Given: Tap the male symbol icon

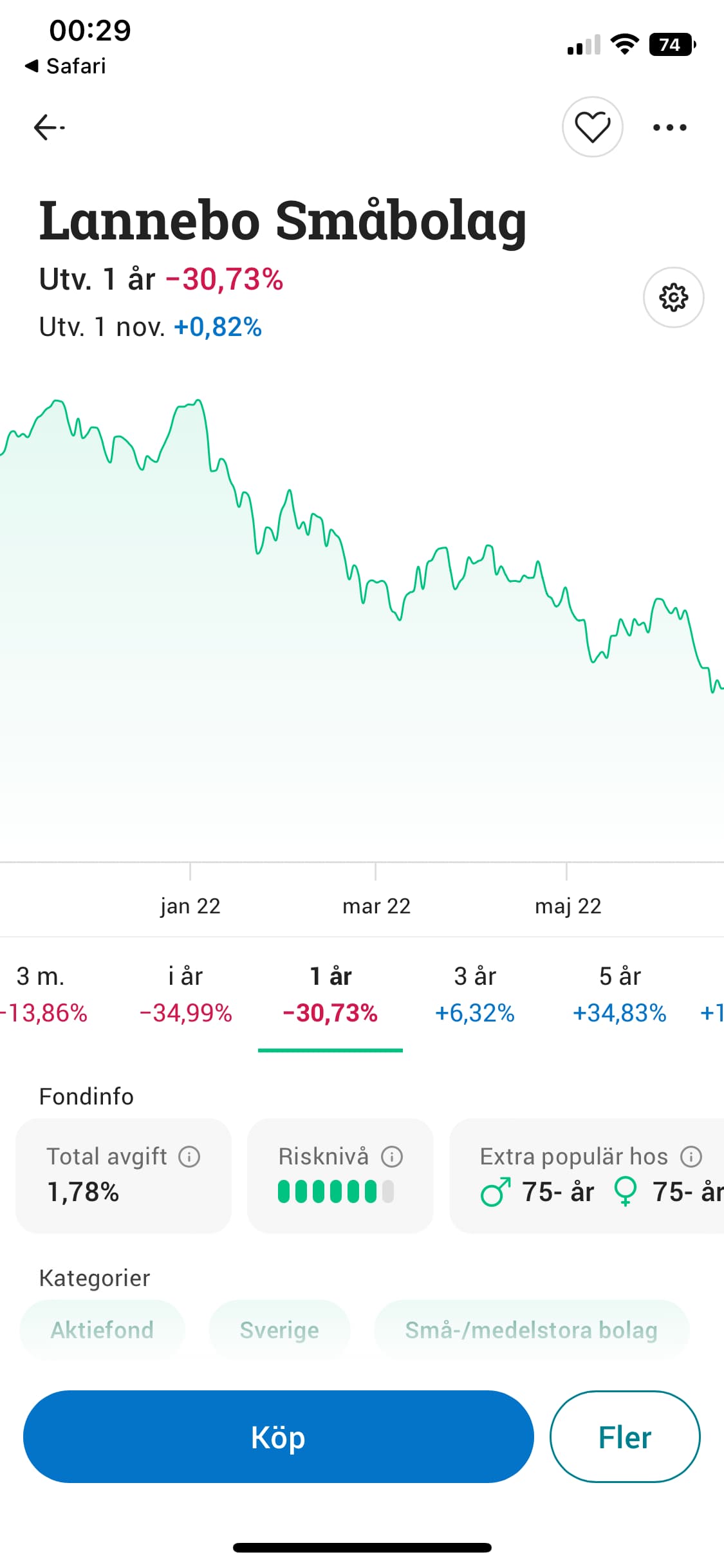Looking at the screenshot, I should [x=496, y=1192].
